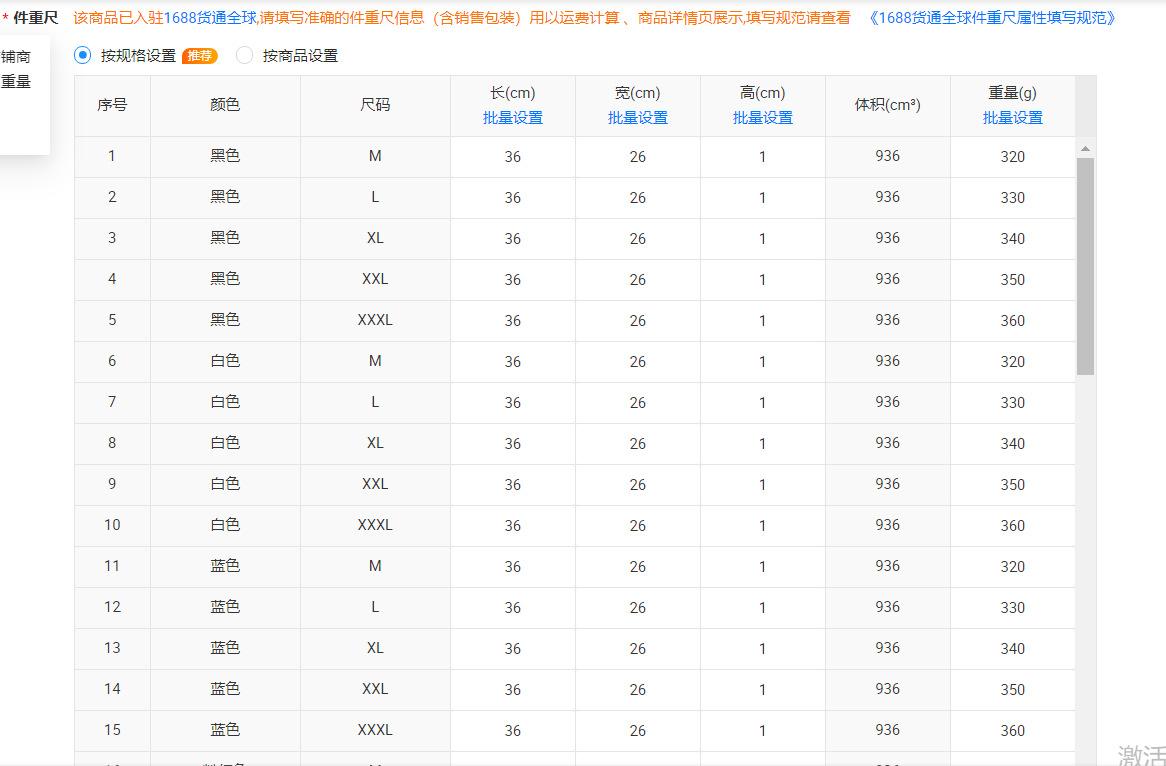
Task: Click weight field 350 in row 4
Action: coord(1012,280)
